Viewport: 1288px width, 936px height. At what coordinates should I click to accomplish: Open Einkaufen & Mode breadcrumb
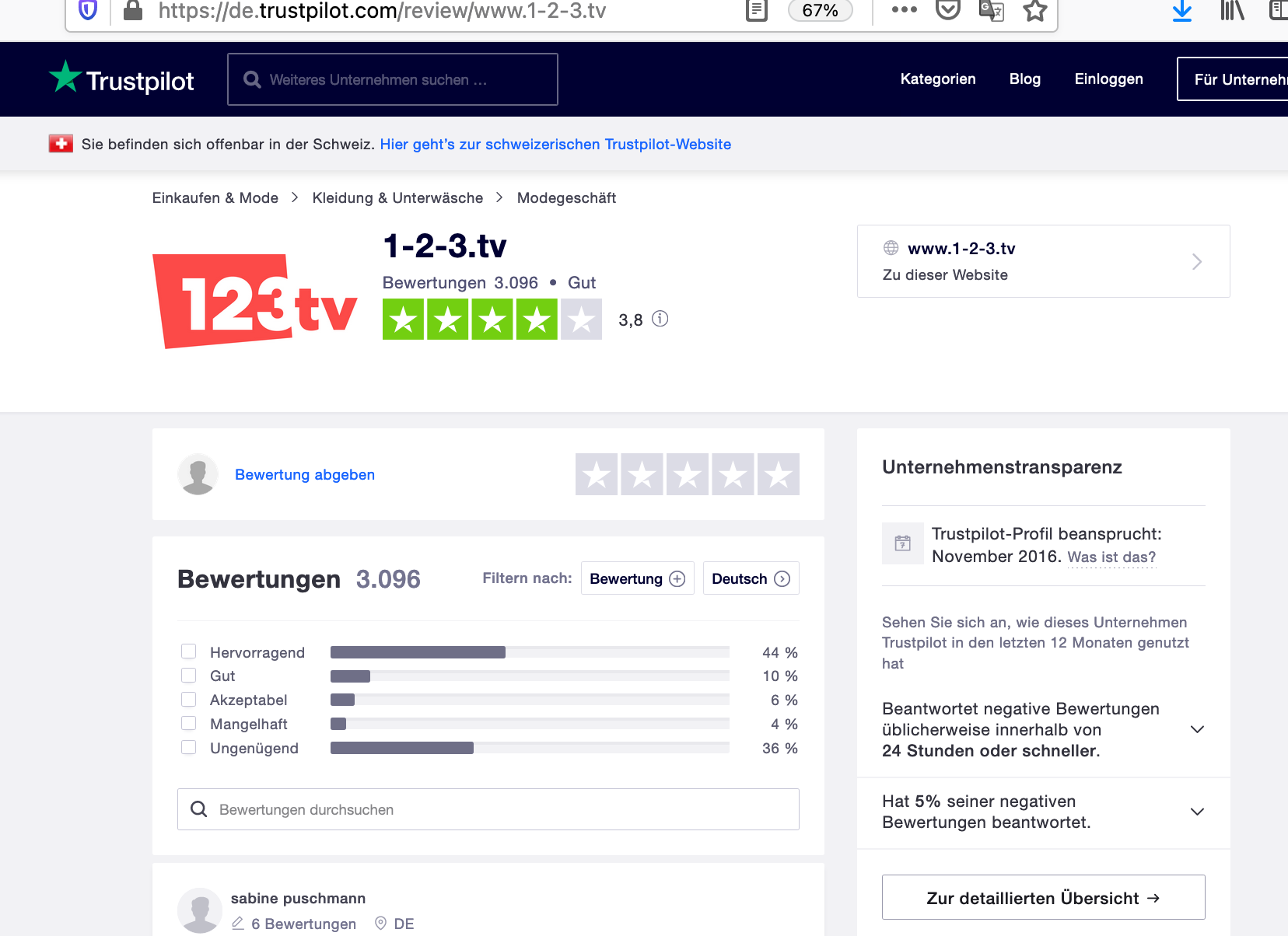point(215,197)
